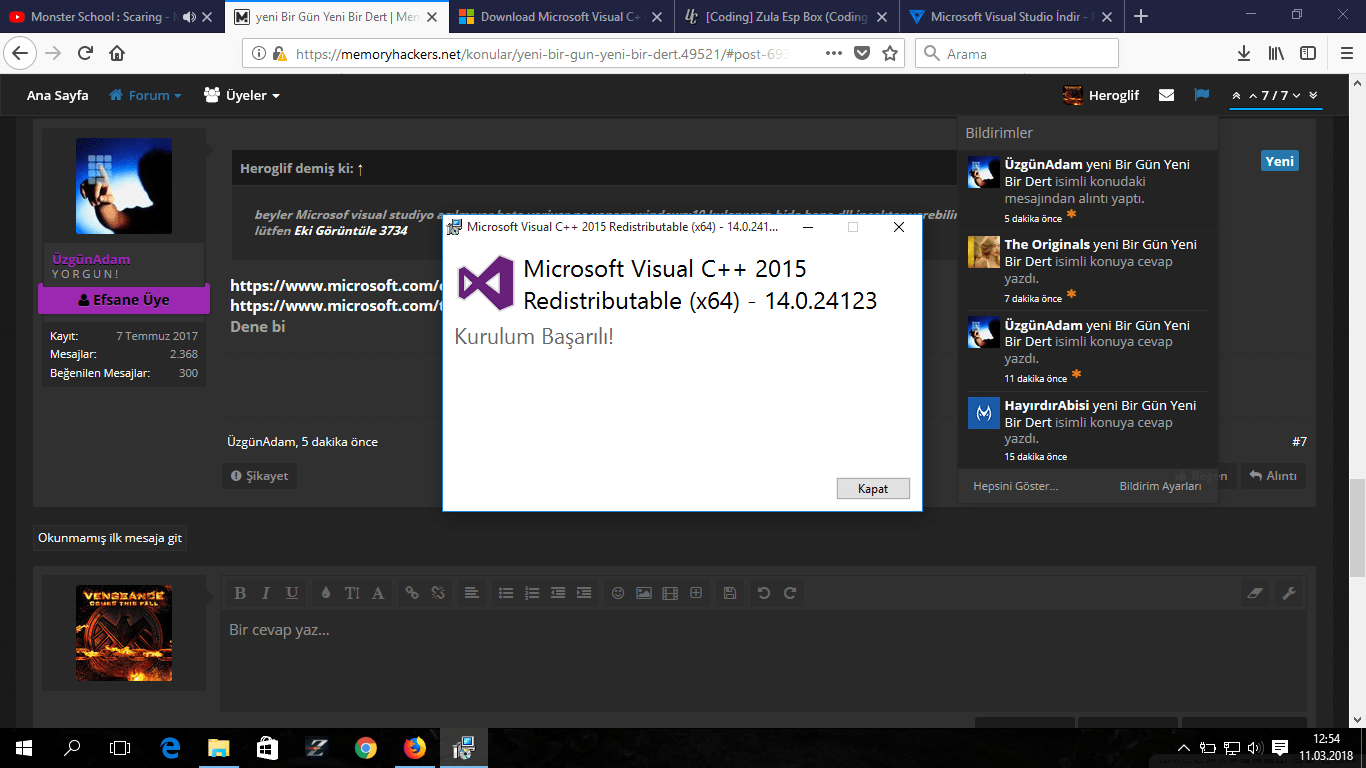Click 'Okunmamış ilk mesaja git' button
Viewport: 1366px width, 768px height.
click(110, 538)
